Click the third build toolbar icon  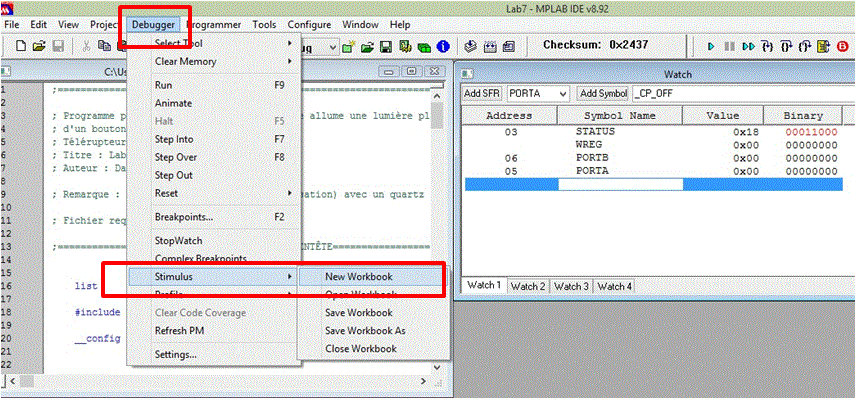(508, 47)
